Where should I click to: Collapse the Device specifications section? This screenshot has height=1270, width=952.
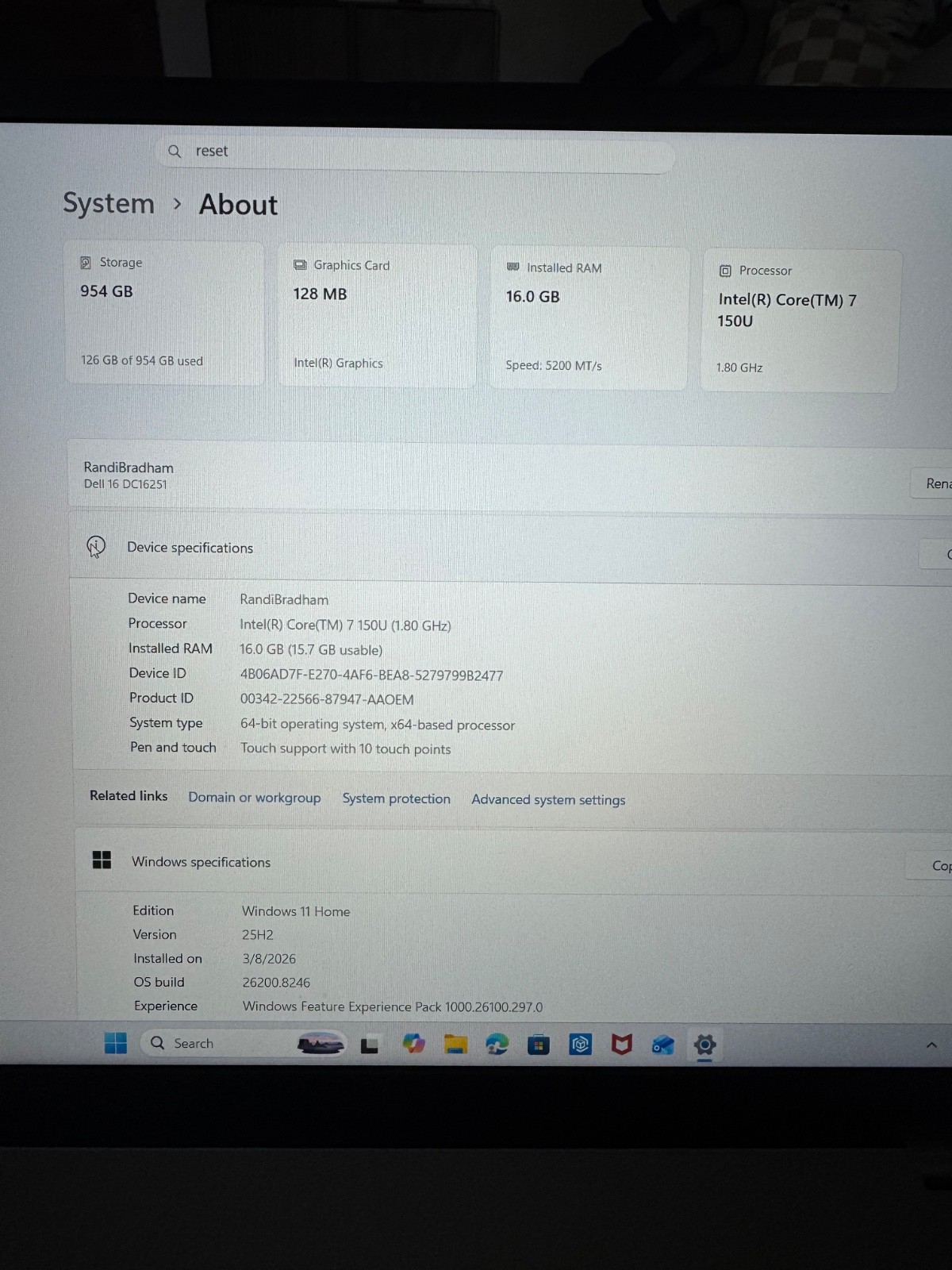click(x=511, y=548)
